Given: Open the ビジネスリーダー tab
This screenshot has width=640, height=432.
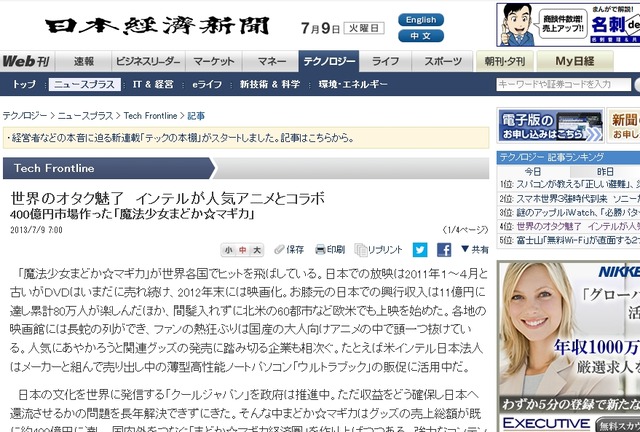Looking at the screenshot, I should (148, 61).
